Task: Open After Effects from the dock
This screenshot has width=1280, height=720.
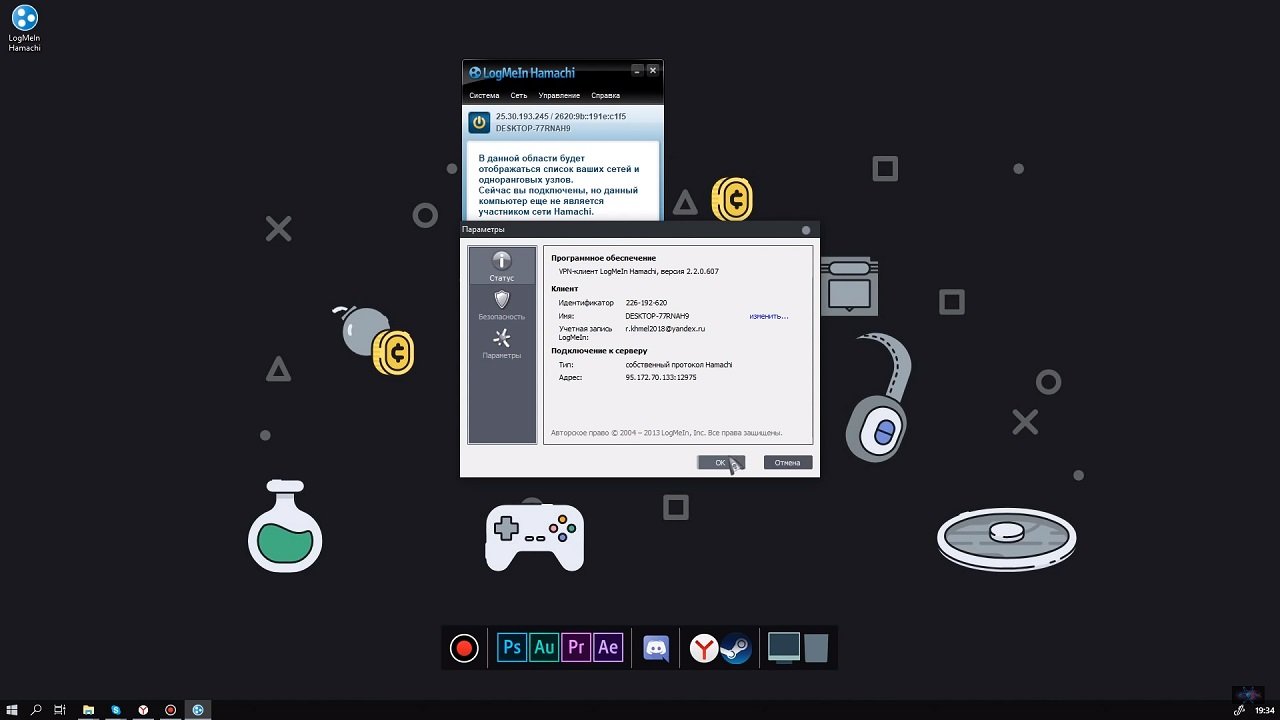Action: [x=608, y=648]
